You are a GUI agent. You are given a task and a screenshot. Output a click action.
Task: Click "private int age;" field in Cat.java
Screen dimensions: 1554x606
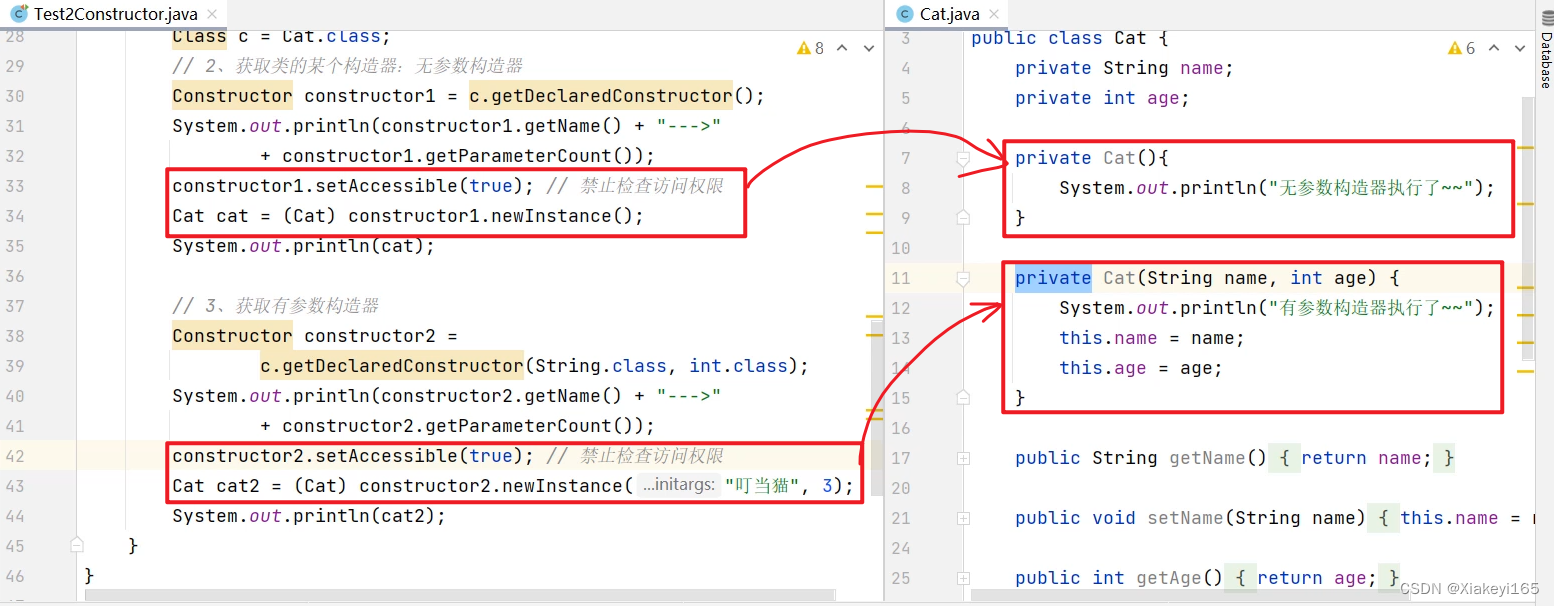(x=1102, y=98)
